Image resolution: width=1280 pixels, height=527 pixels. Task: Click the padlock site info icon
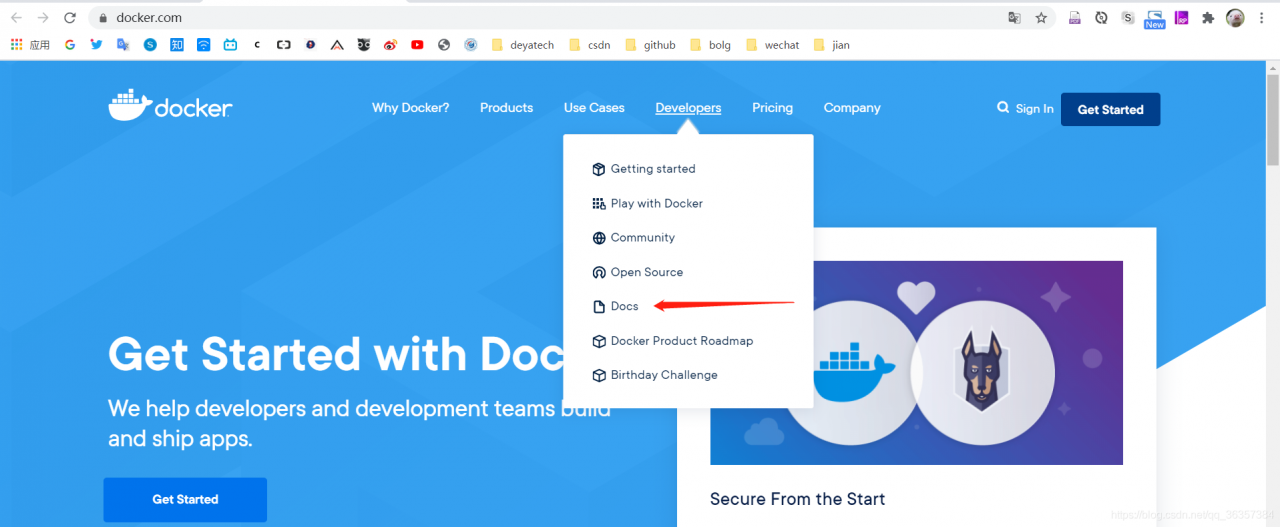[102, 18]
